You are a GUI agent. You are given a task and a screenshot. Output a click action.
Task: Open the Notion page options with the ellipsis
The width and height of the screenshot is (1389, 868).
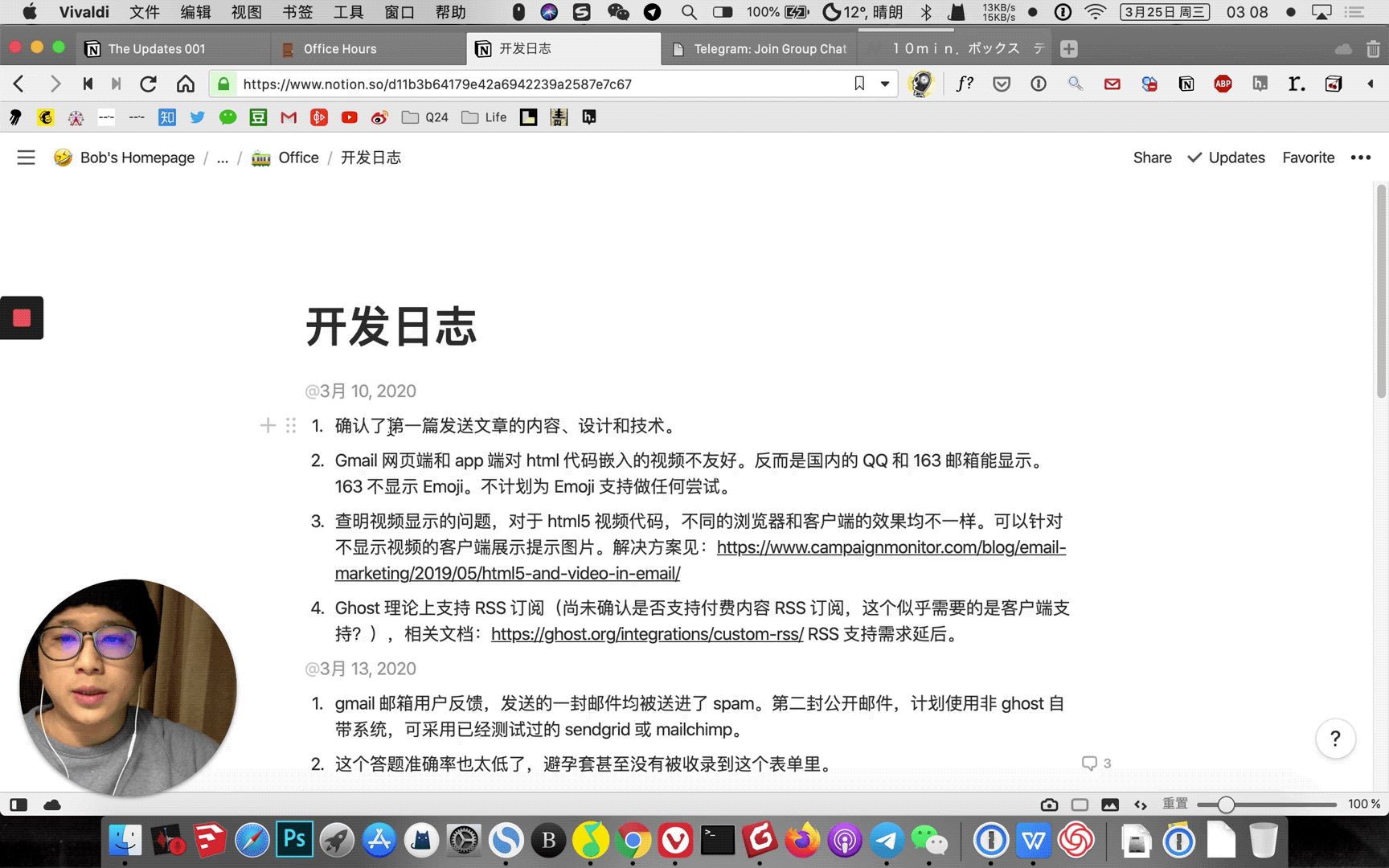(x=1362, y=158)
